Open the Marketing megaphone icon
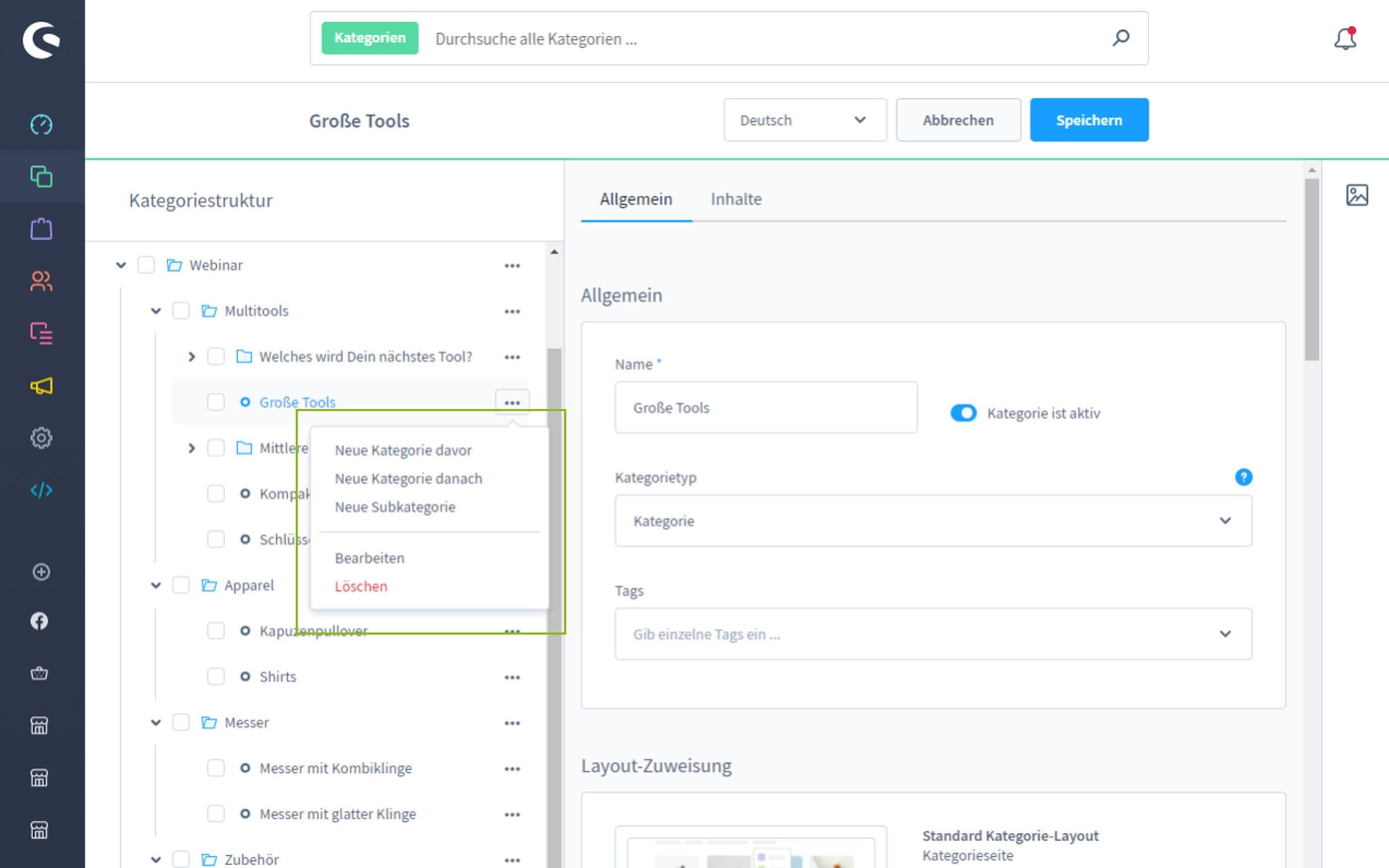Image resolution: width=1389 pixels, height=868 pixels. [41, 386]
